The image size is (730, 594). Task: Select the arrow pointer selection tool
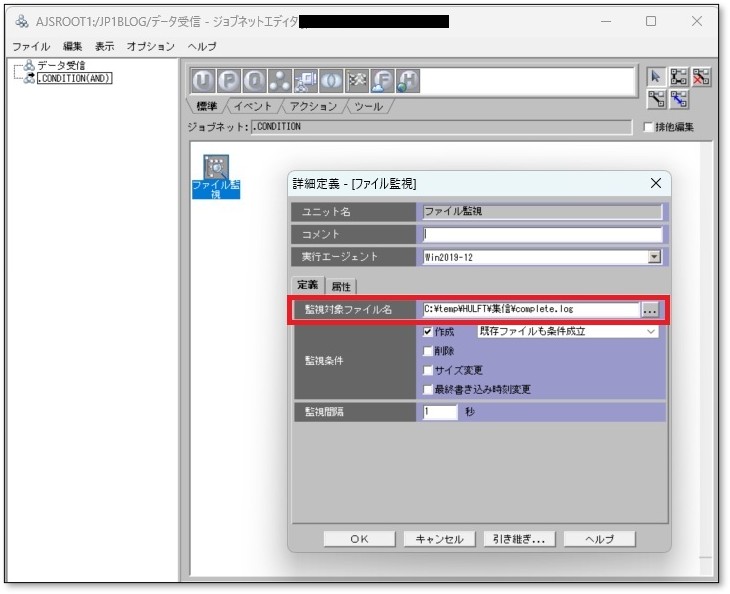pos(655,77)
